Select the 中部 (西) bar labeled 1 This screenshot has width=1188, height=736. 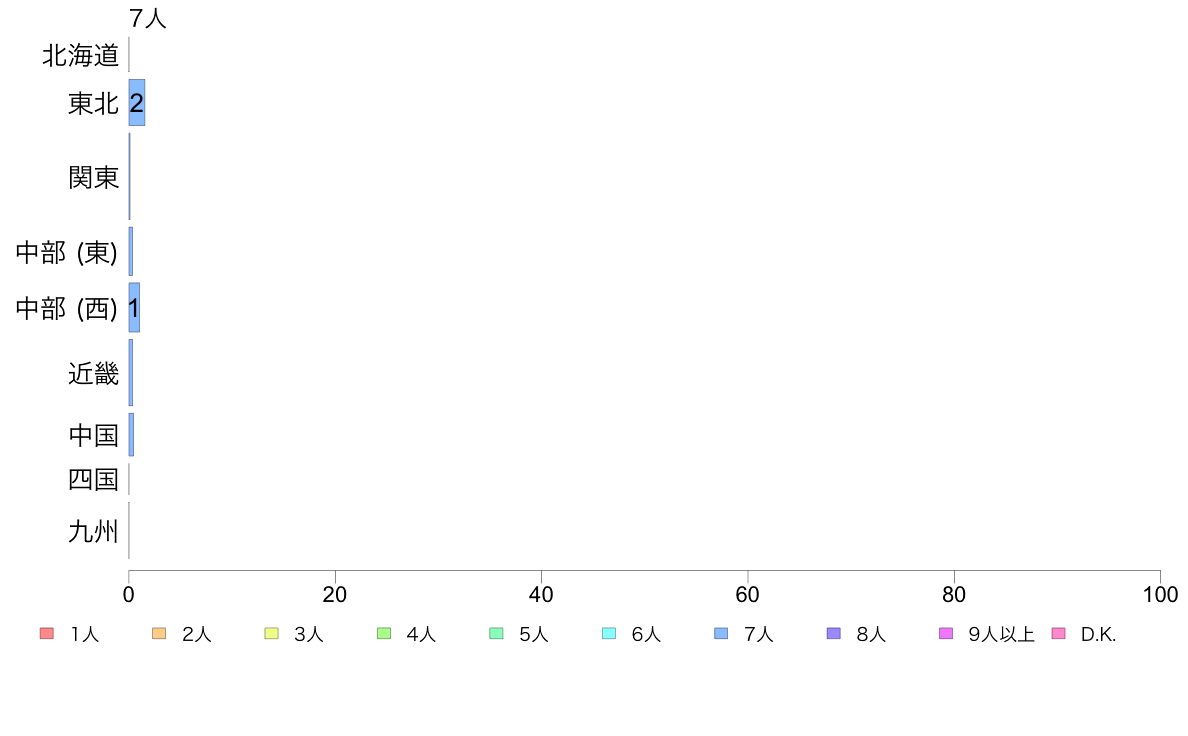pos(134,308)
